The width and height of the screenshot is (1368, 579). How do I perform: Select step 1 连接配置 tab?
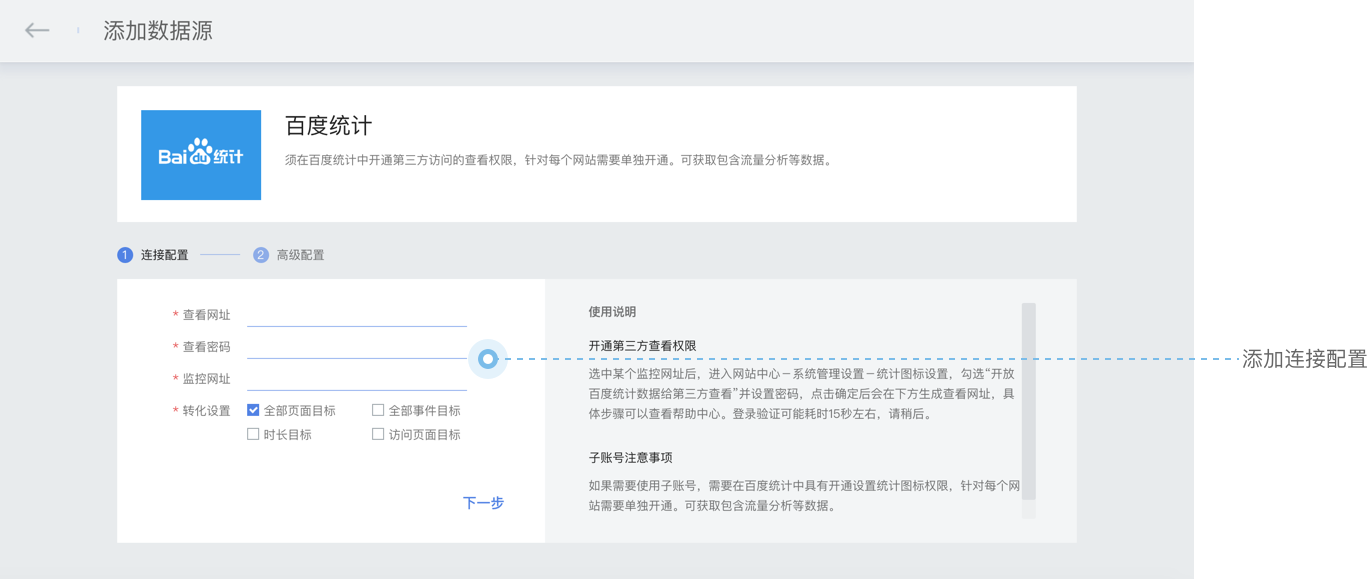(153, 255)
